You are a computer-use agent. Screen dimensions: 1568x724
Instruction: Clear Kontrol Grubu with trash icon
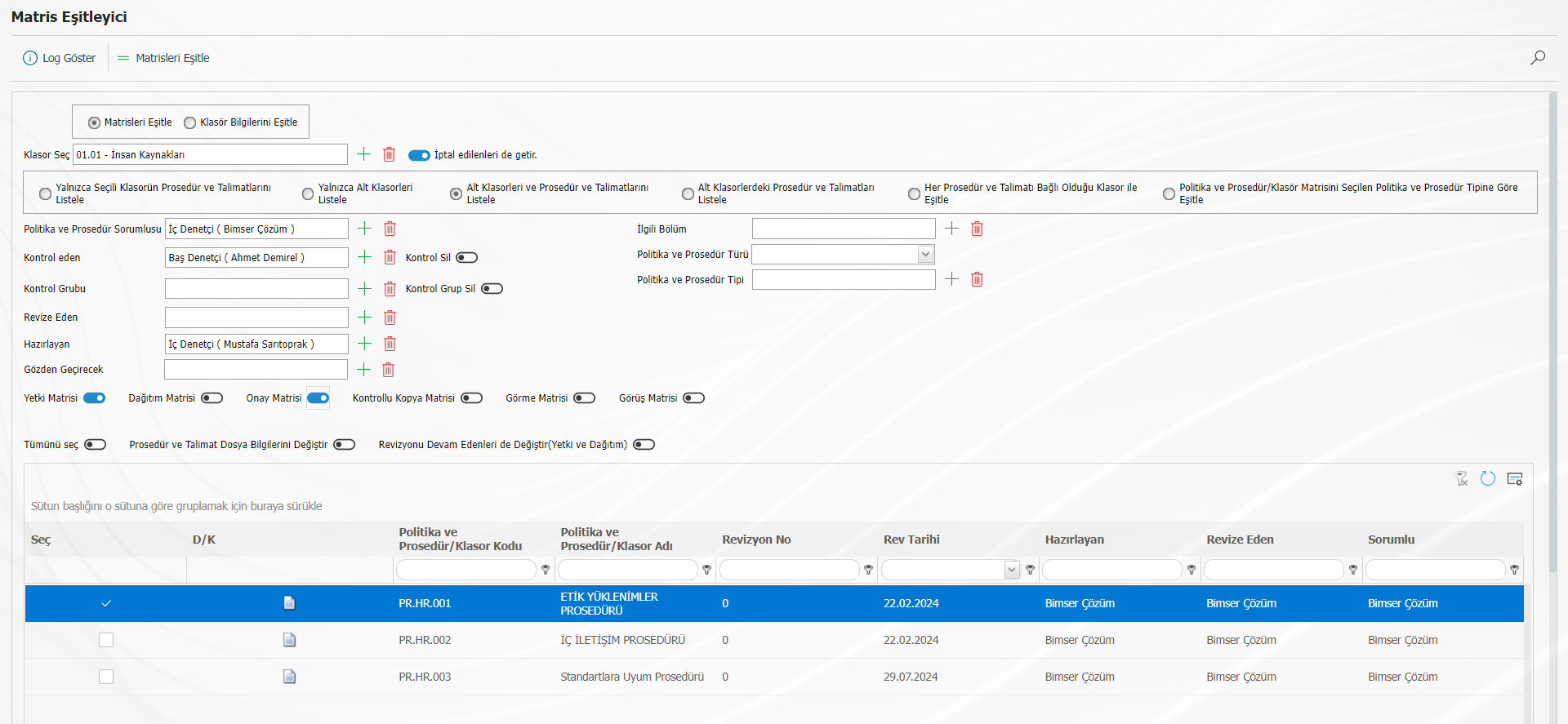pos(390,289)
